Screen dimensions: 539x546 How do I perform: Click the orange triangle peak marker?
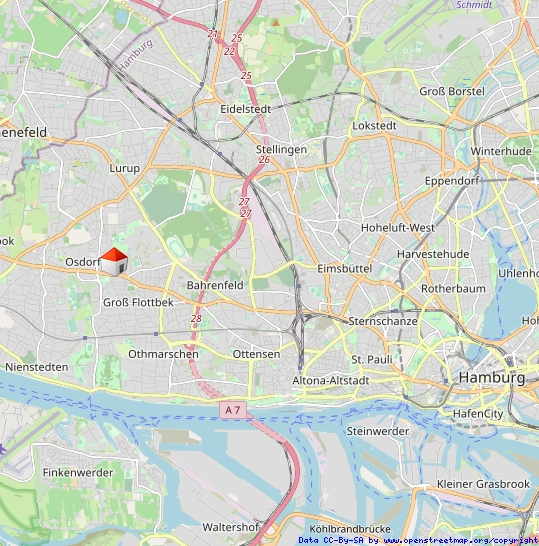pyautogui.click(x=276, y=23)
